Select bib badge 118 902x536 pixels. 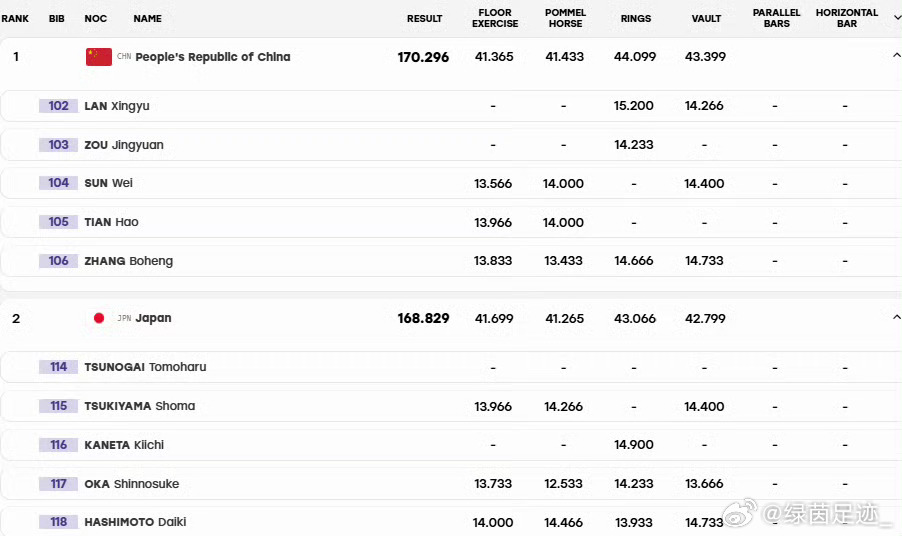[58, 522]
